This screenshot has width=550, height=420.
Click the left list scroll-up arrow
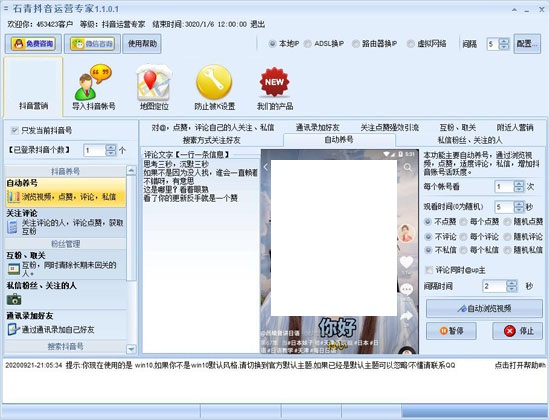131,171
